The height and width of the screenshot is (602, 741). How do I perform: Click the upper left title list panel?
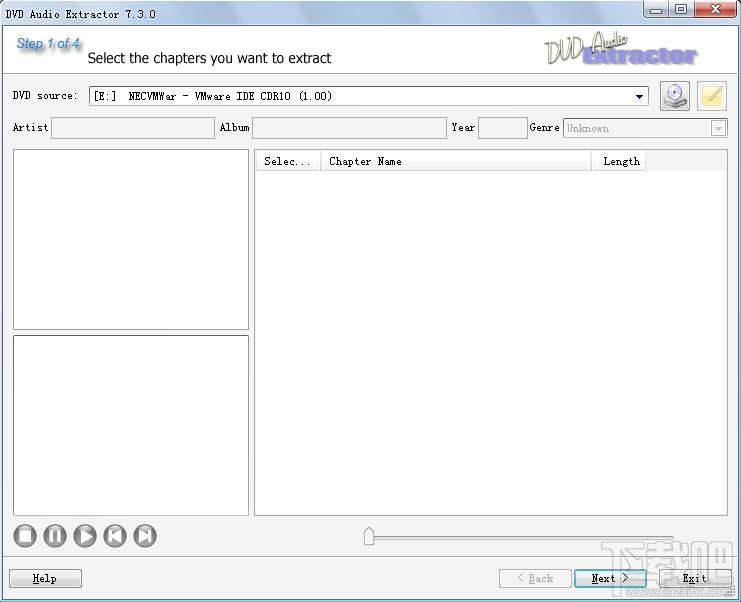pyautogui.click(x=131, y=240)
